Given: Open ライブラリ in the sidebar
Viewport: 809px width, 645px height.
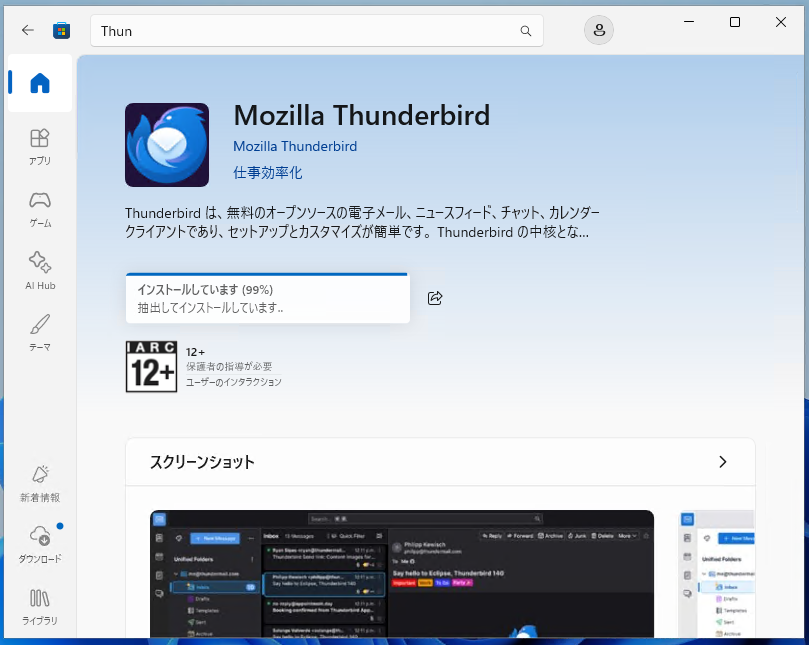Looking at the screenshot, I should (x=40, y=607).
